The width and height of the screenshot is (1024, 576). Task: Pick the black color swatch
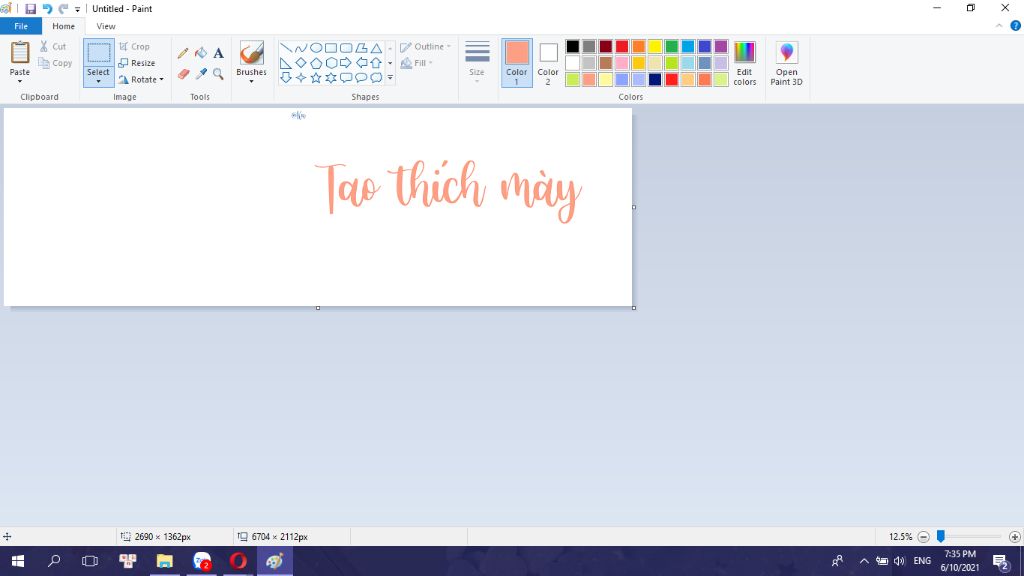(573, 46)
